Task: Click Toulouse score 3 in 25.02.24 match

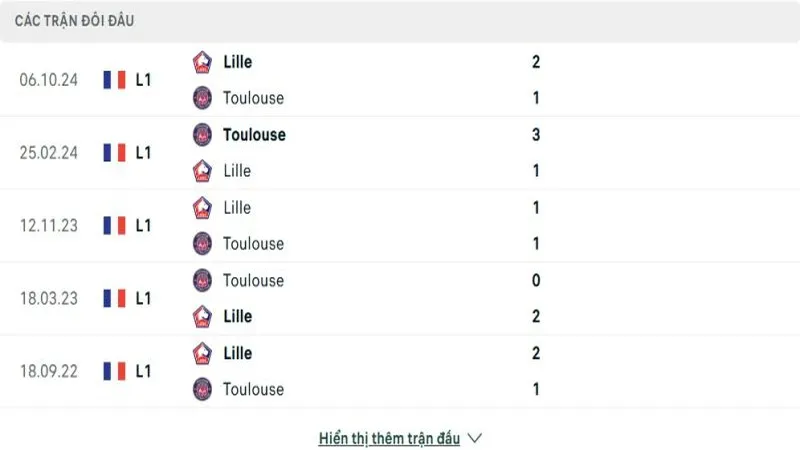Action: pos(536,135)
